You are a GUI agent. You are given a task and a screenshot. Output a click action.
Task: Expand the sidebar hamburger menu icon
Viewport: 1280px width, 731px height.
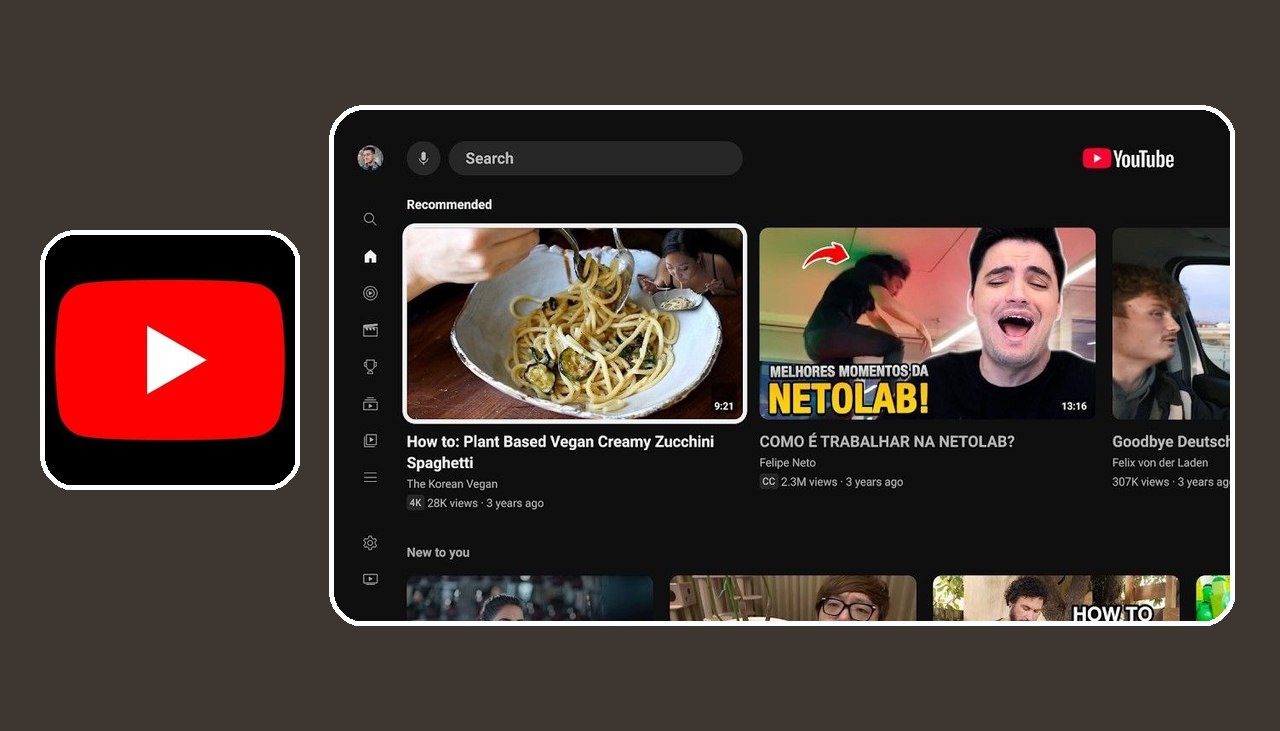click(370, 477)
